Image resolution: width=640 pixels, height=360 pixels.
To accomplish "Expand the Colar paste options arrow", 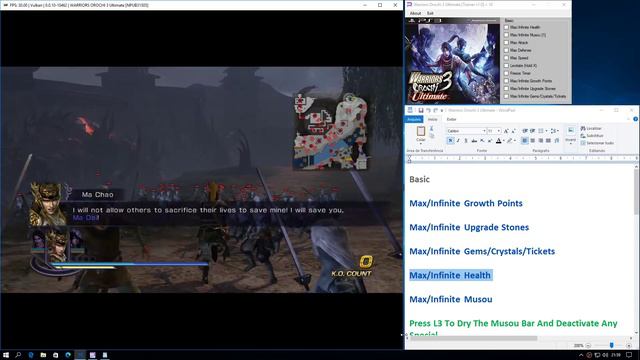I will [x=421, y=143].
